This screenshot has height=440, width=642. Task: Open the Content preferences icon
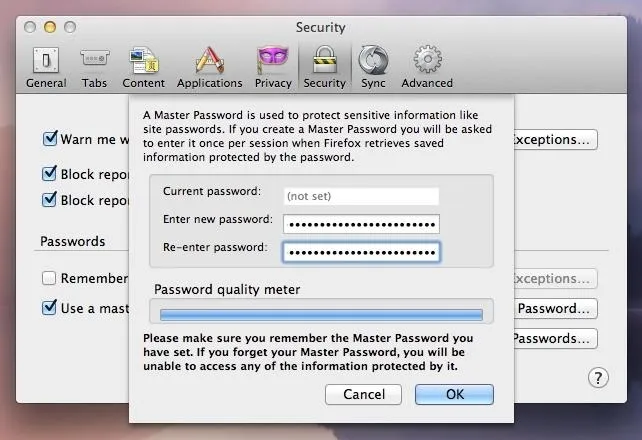click(x=144, y=60)
